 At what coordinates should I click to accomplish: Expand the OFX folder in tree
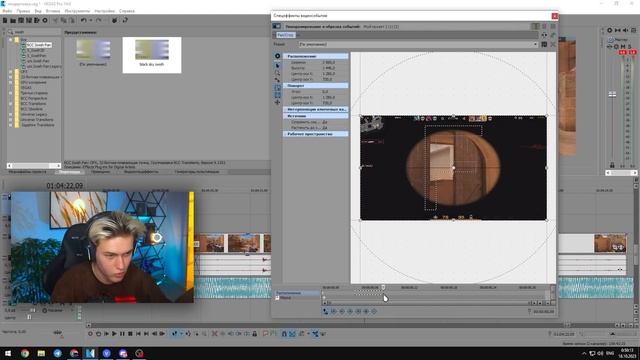11,71
